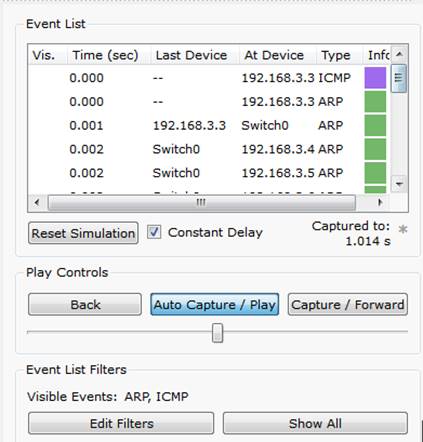Click the play speed slider handle
The width and height of the screenshot is (423, 442).
click(x=218, y=332)
